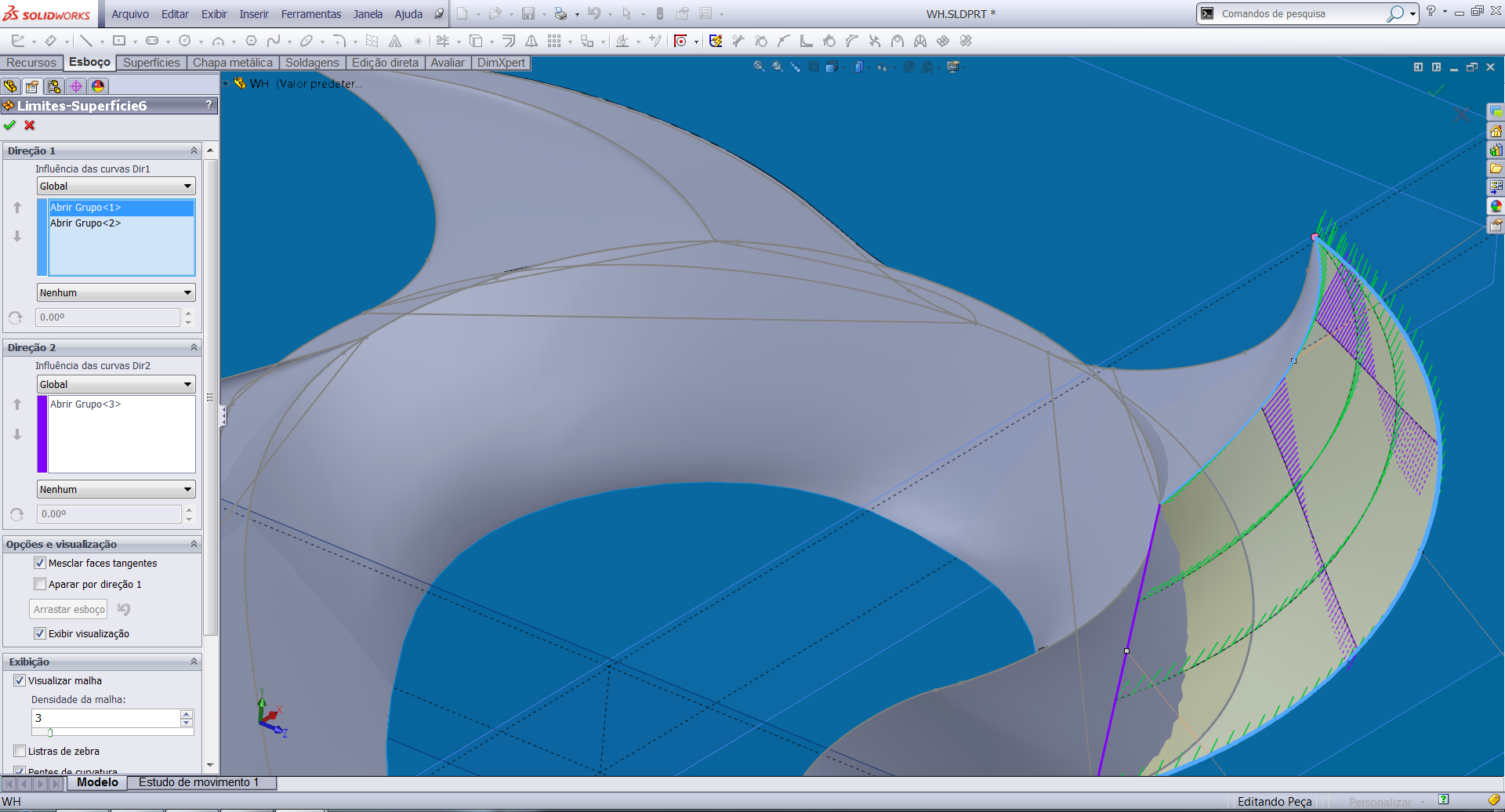
Task: Click the Convert Entities tool
Action: tap(476, 41)
